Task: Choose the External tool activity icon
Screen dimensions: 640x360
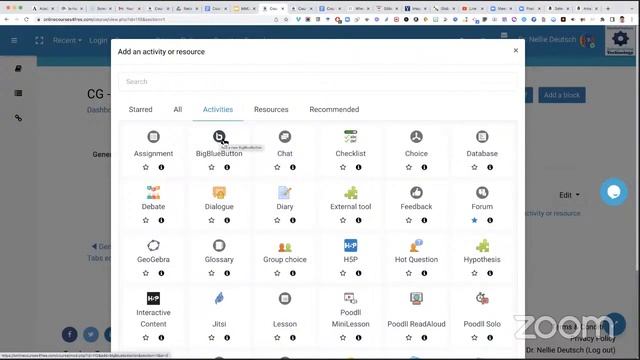Action: 351,192
